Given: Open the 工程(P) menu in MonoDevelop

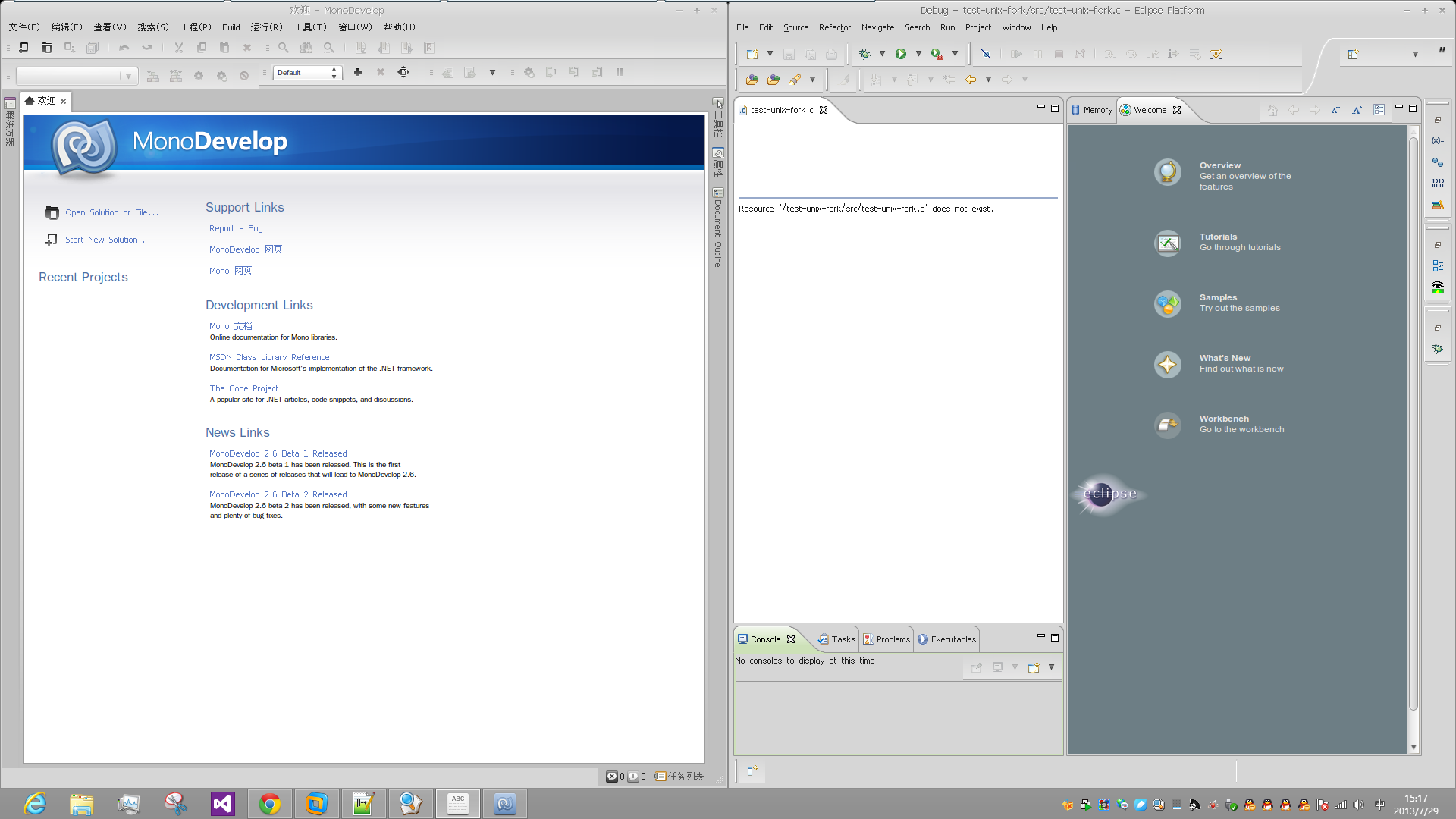Looking at the screenshot, I should (196, 27).
